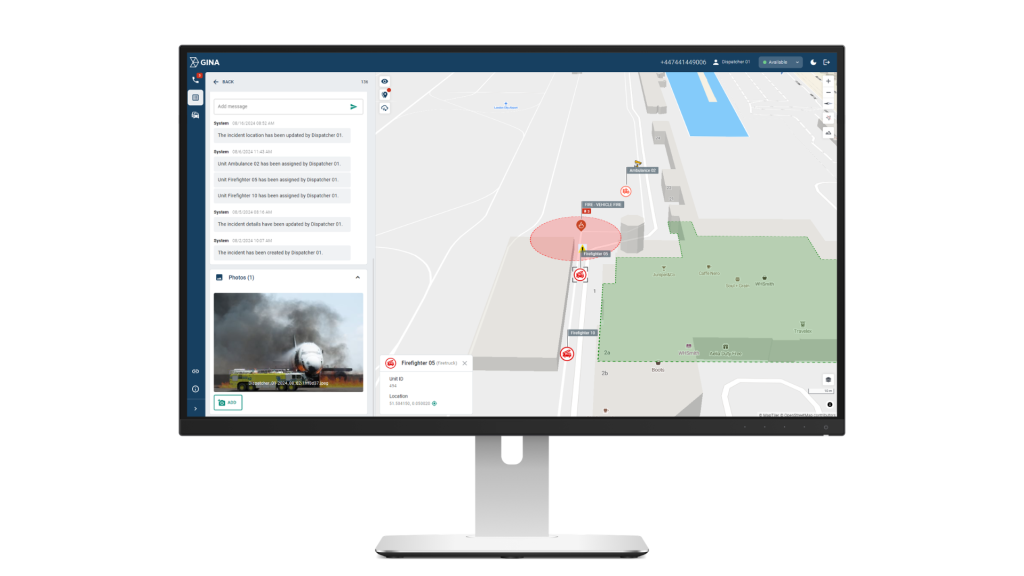Viewport: 1024px width, 576px height.
Task: Click the link icon in the lower sidebar
Action: pyautogui.click(x=194, y=369)
